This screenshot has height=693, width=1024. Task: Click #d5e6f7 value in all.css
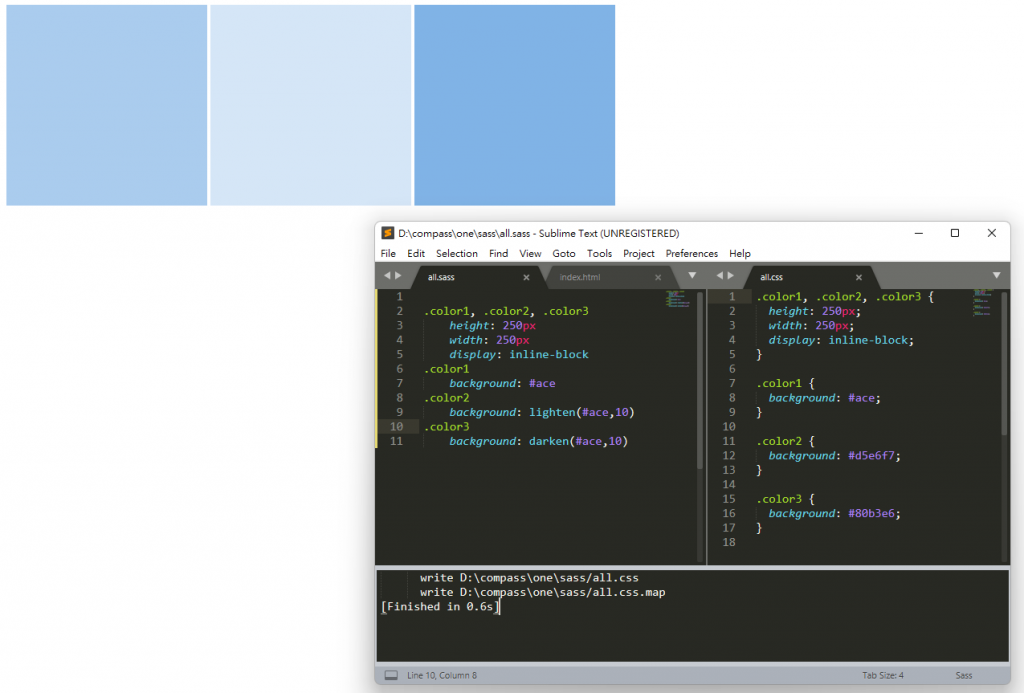(x=871, y=455)
